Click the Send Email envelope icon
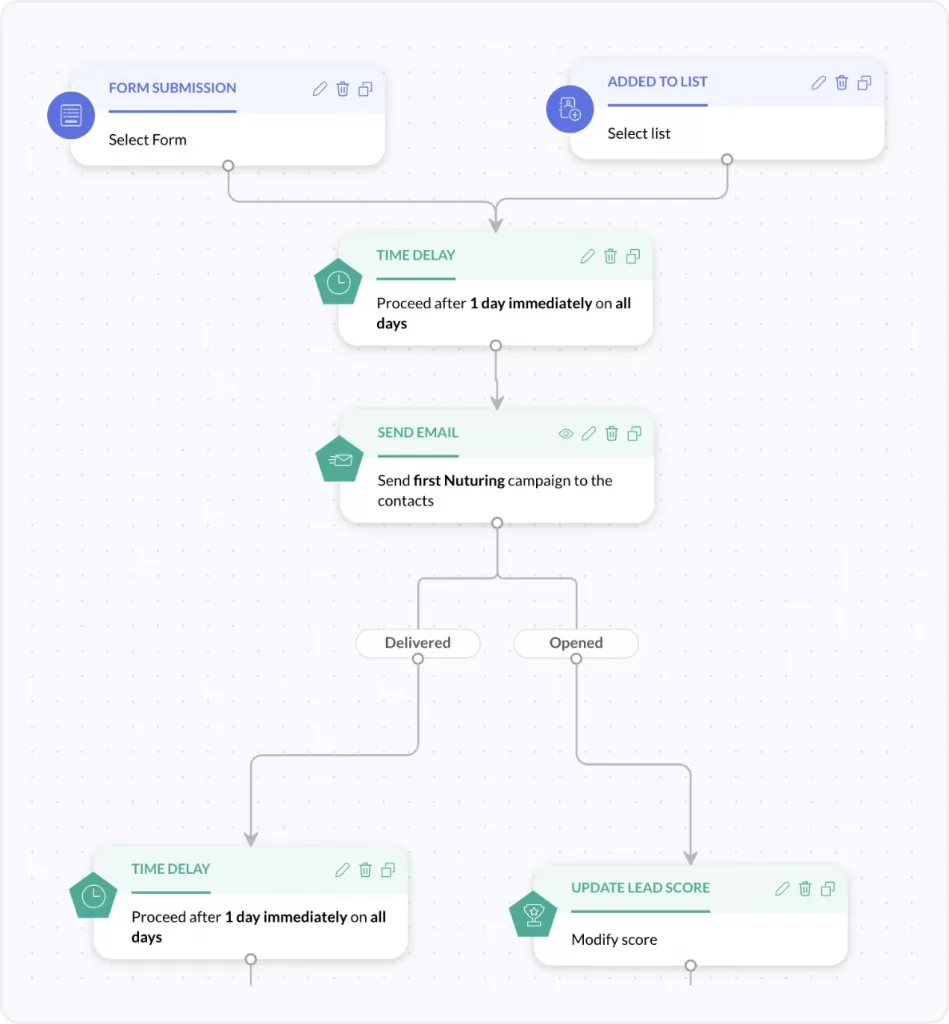 click(339, 459)
